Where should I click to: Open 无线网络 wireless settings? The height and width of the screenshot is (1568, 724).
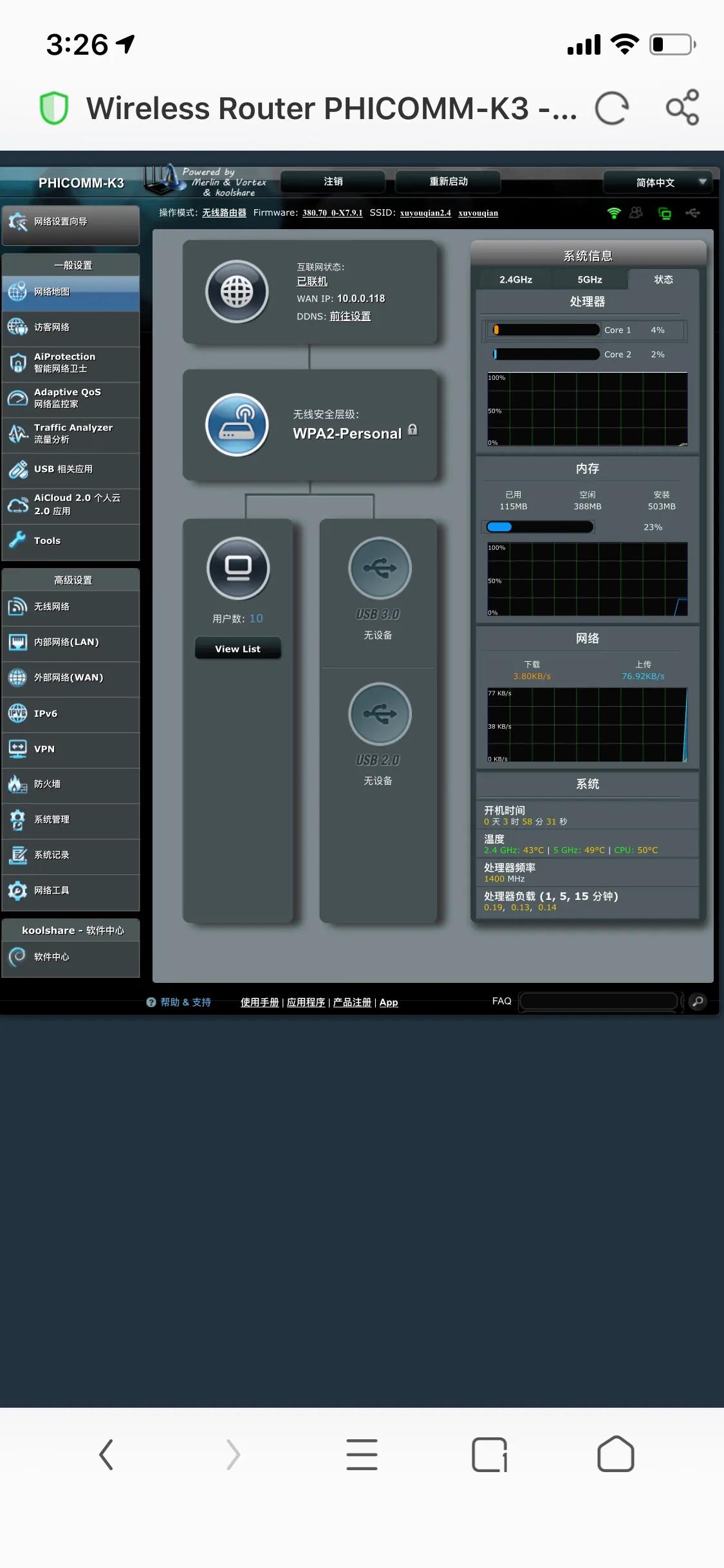(71, 607)
